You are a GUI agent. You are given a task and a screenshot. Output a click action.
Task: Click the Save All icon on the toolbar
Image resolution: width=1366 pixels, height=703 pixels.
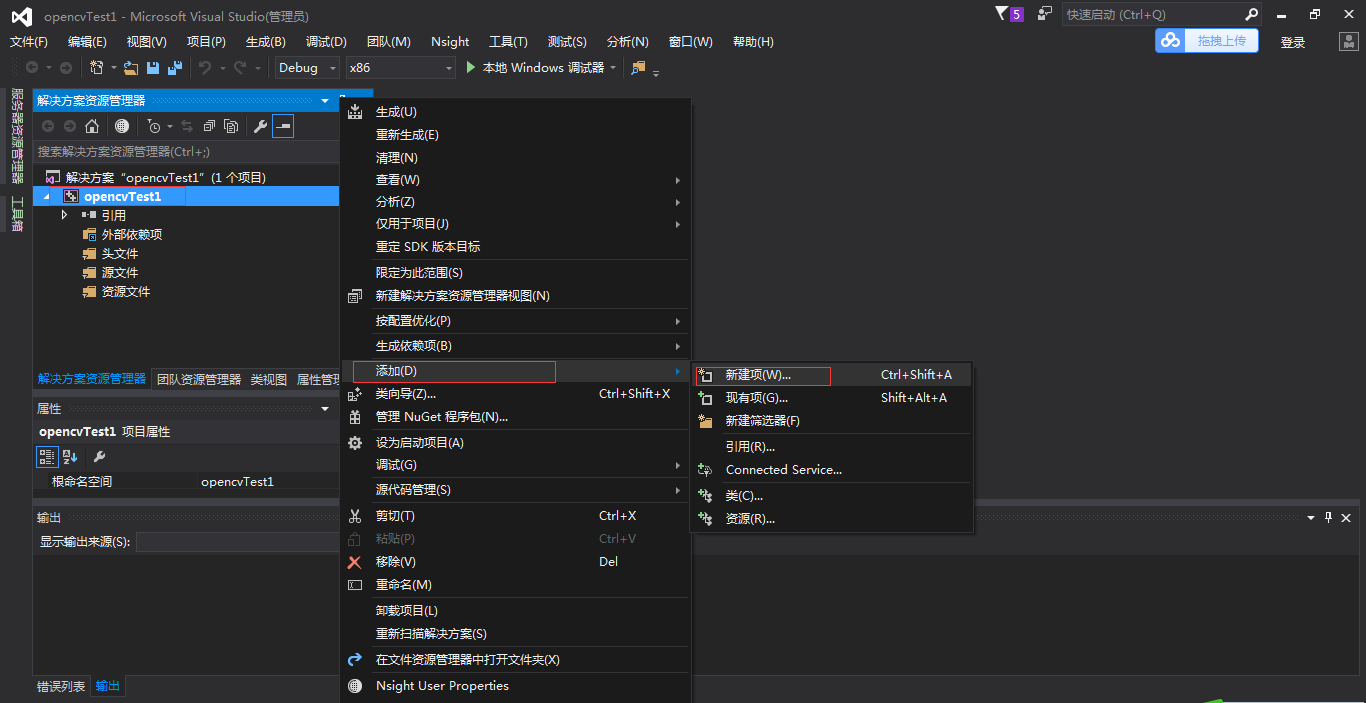(x=175, y=67)
